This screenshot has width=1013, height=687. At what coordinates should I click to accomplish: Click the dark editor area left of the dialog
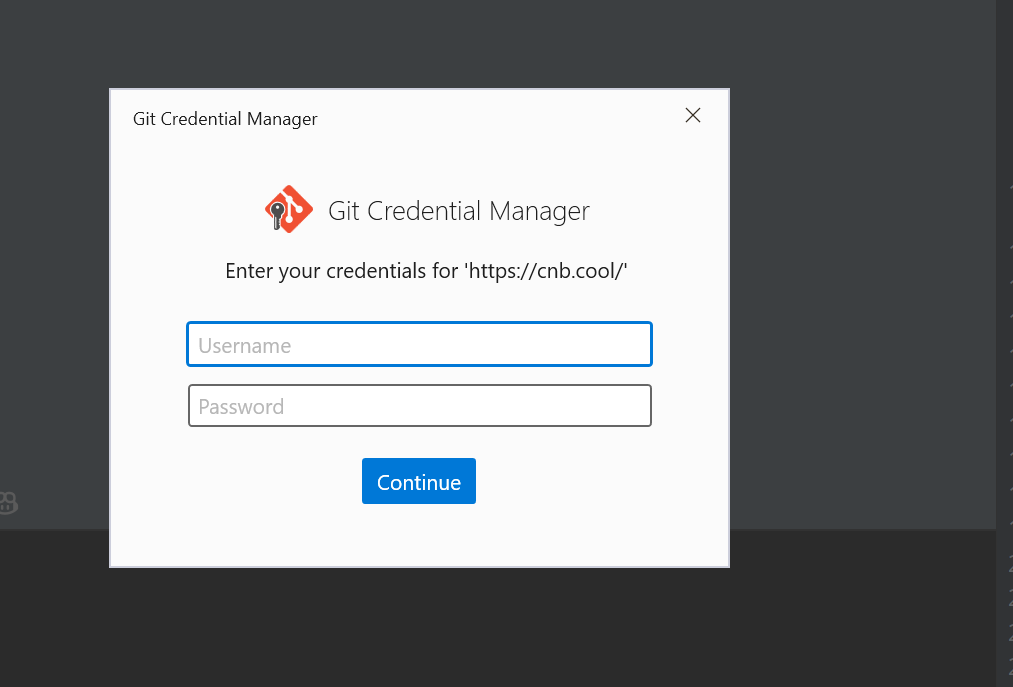(55, 300)
